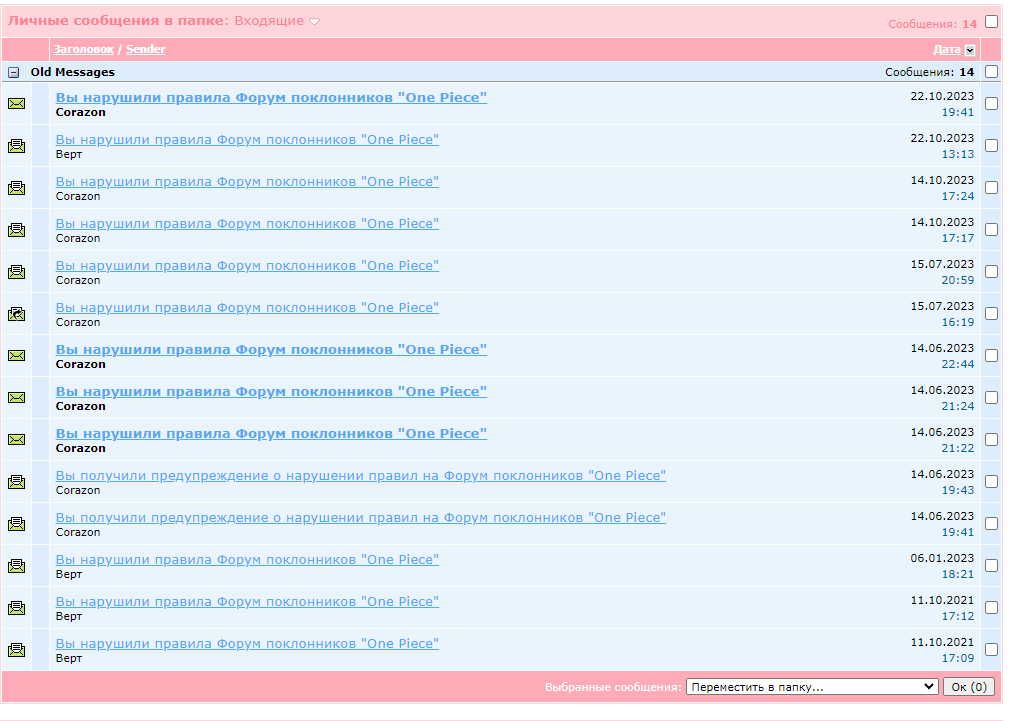Viewport: 1015px width, 721px height.
Task: Tick the checkbox for message 14.10.2023 17:17
Action: [991, 230]
